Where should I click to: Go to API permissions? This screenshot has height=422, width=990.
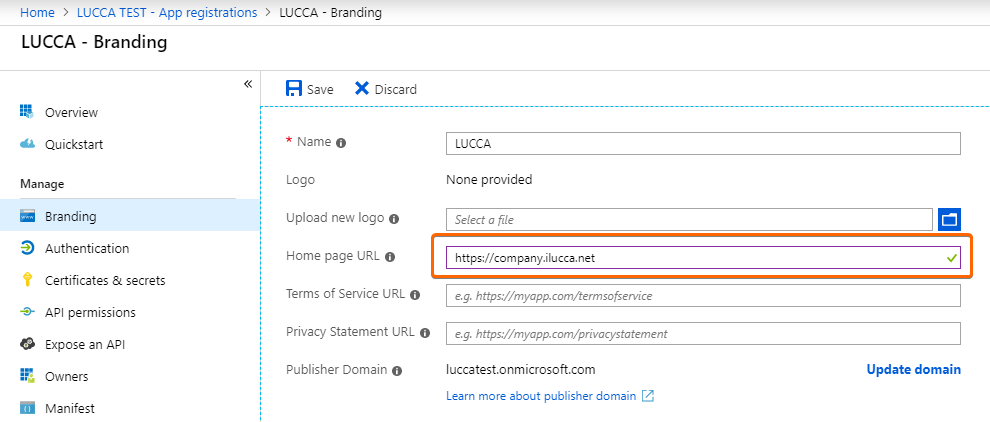[90, 313]
